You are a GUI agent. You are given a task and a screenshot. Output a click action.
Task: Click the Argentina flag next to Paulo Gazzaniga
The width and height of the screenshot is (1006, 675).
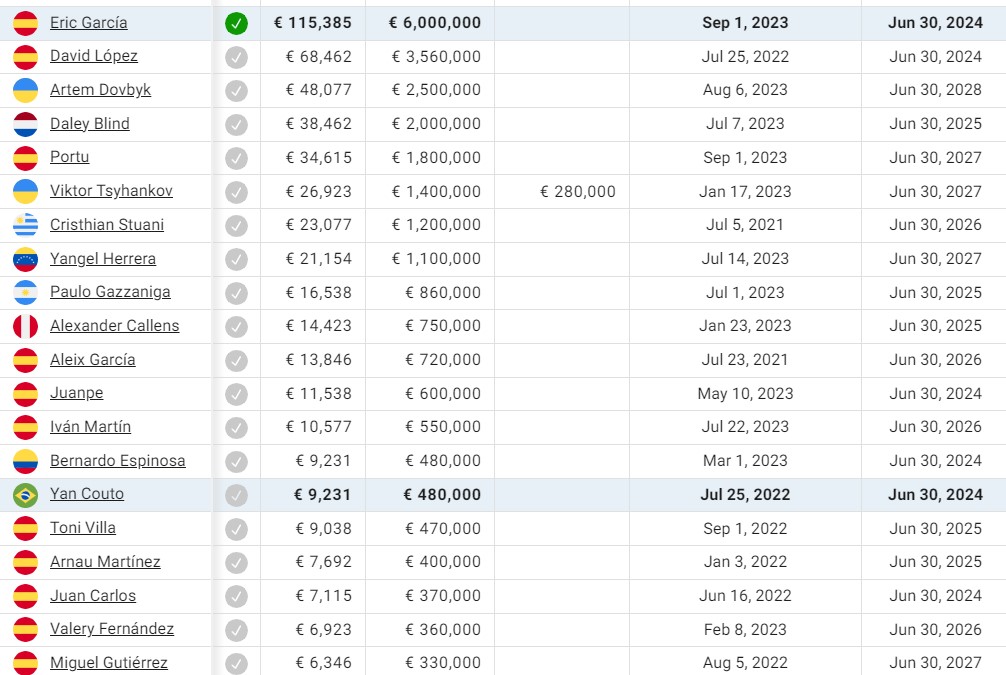25,293
